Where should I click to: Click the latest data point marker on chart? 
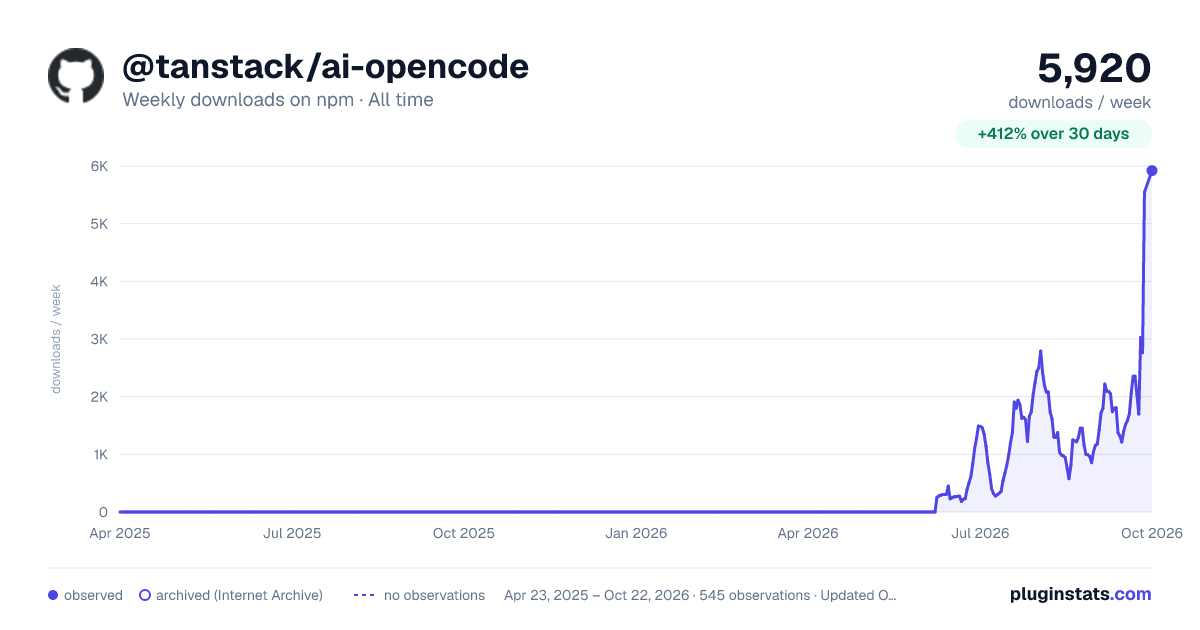1152,170
